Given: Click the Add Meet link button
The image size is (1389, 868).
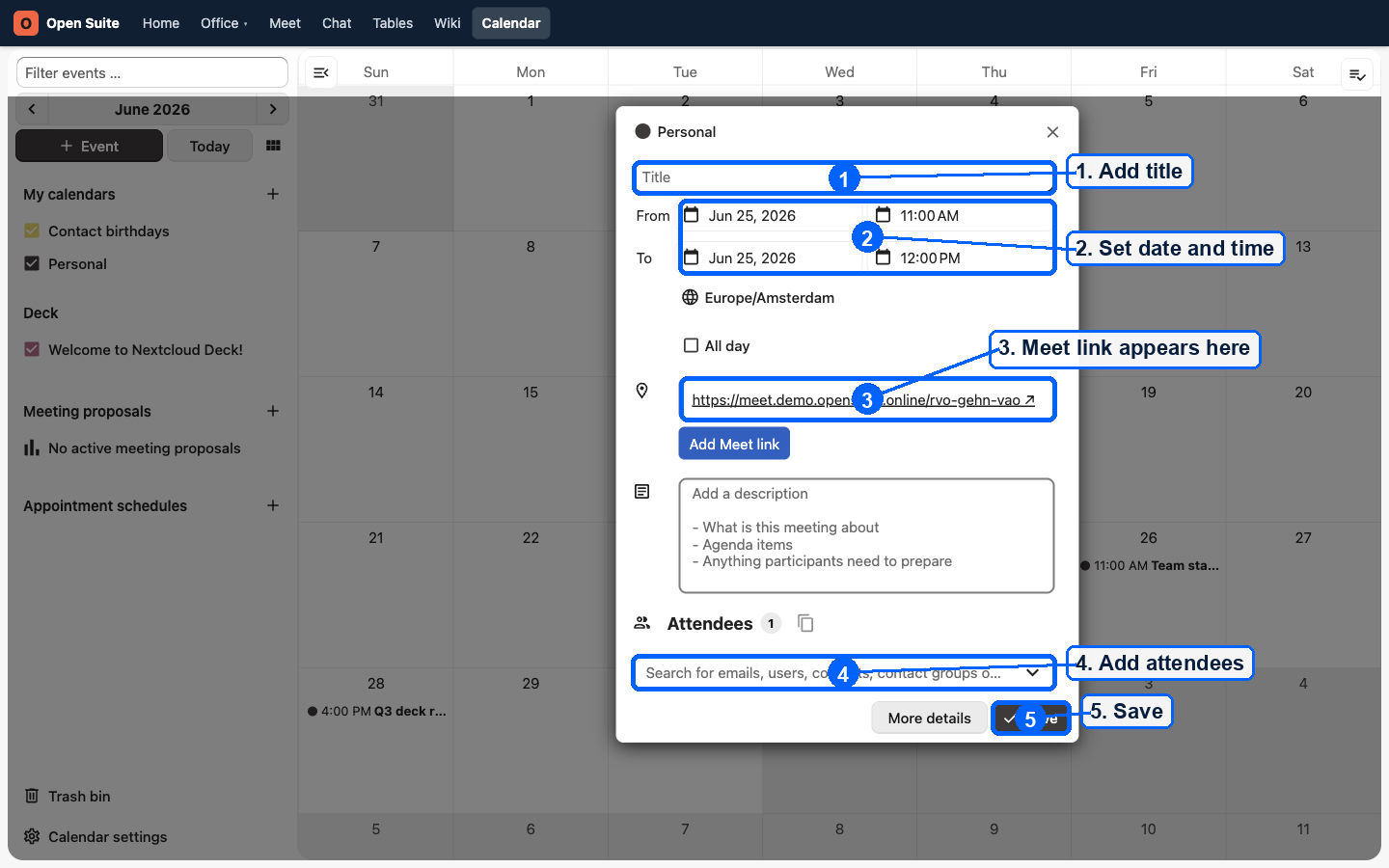Looking at the screenshot, I should pos(734,444).
